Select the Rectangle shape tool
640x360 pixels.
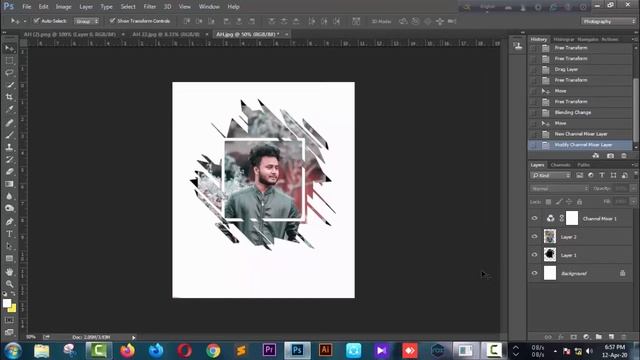tap(9, 258)
